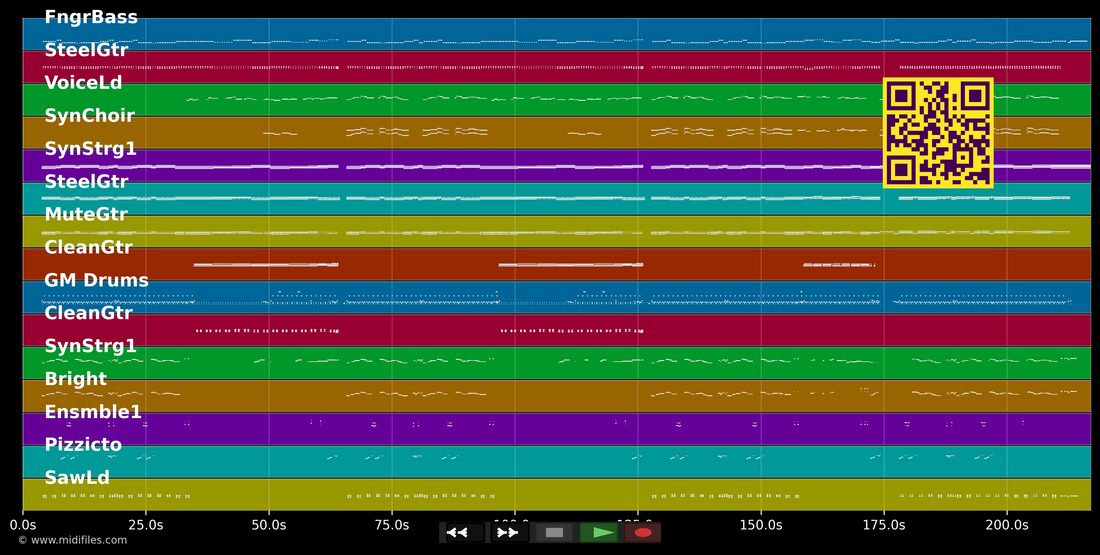The width and height of the screenshot is (1100, 555).
Task: Stop playback with the gray square button
Action: tap(554, 533)
